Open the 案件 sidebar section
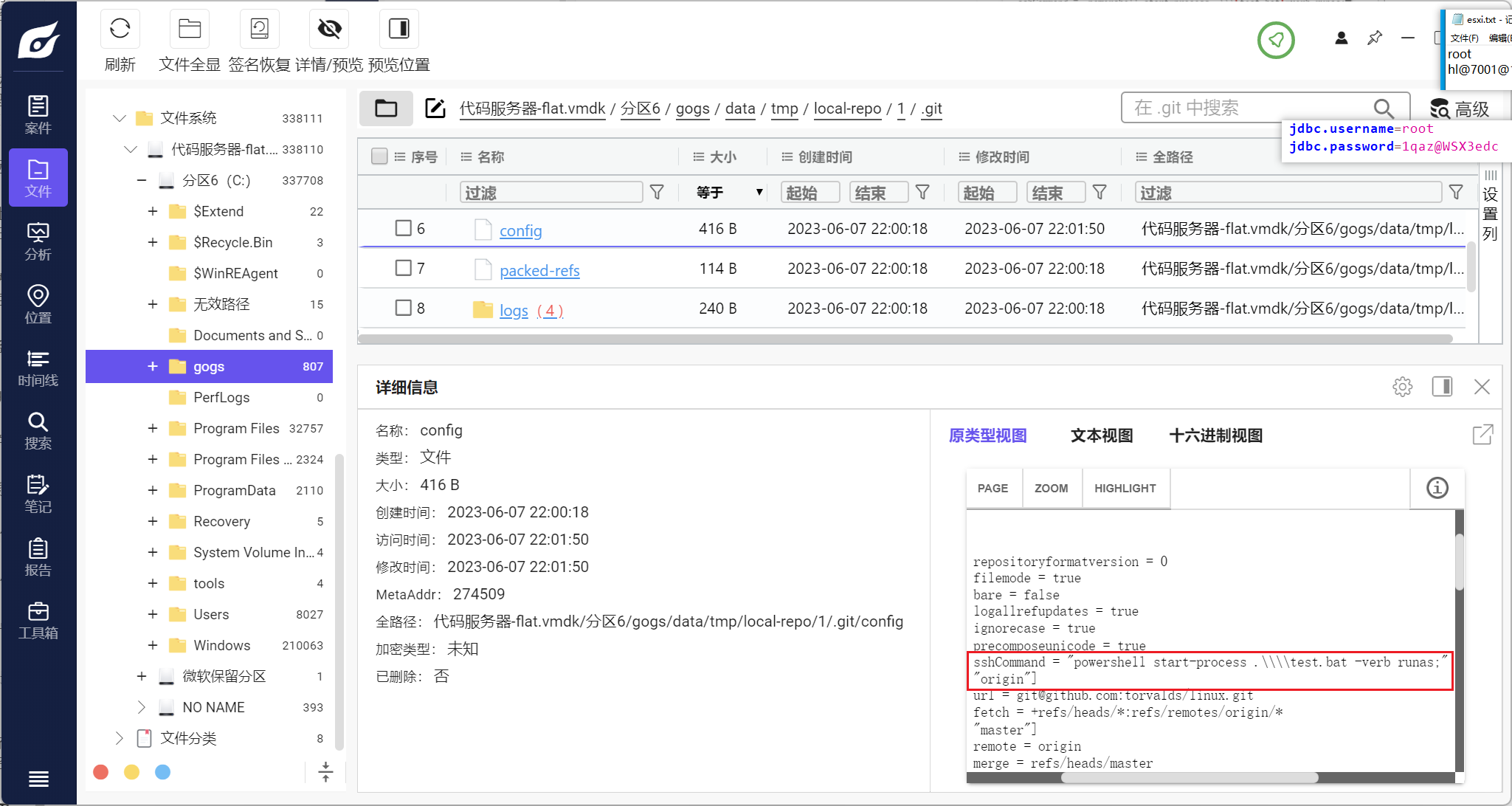 coord(38,114)
